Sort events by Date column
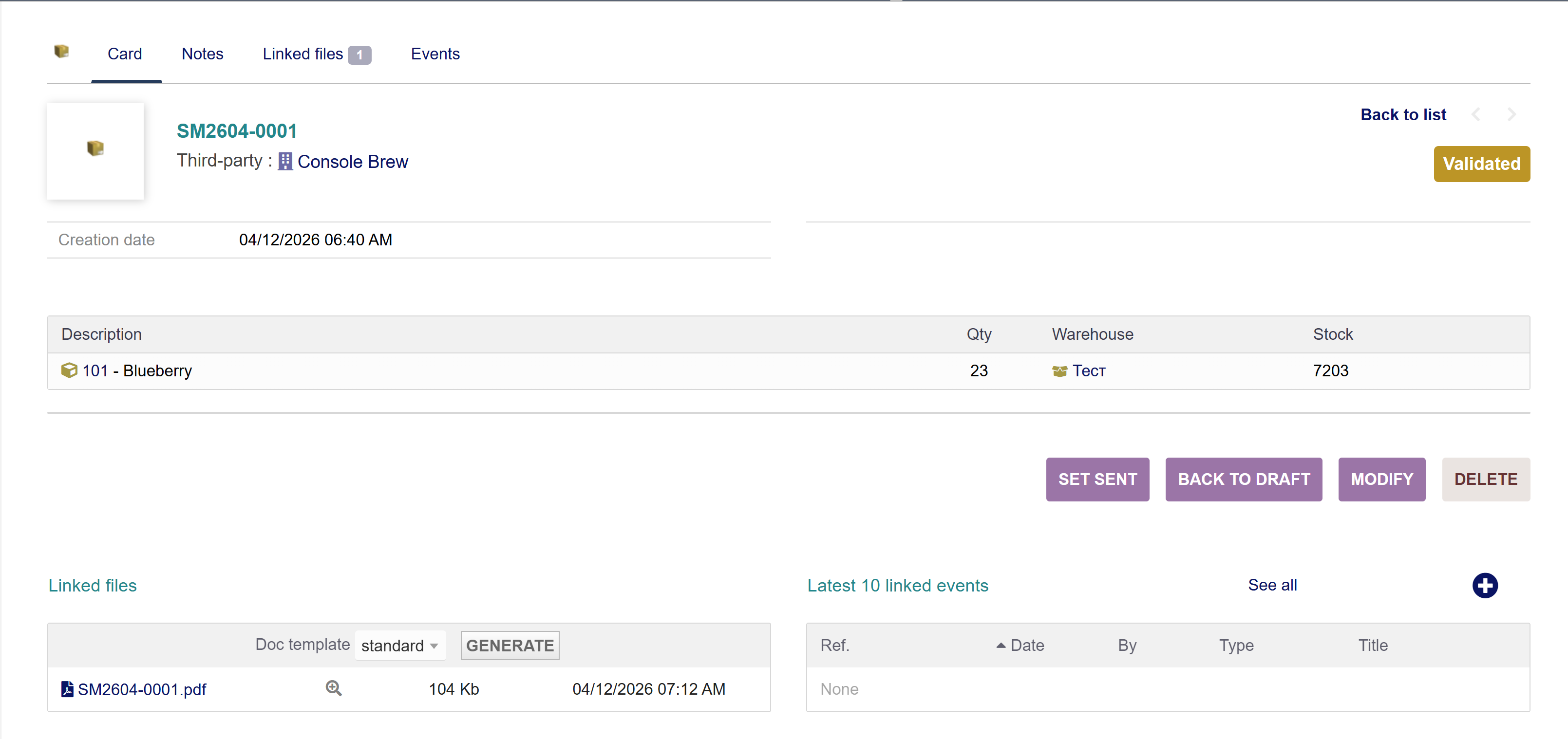Screen dimensions: 1568x739 (x=1026, y=646)
